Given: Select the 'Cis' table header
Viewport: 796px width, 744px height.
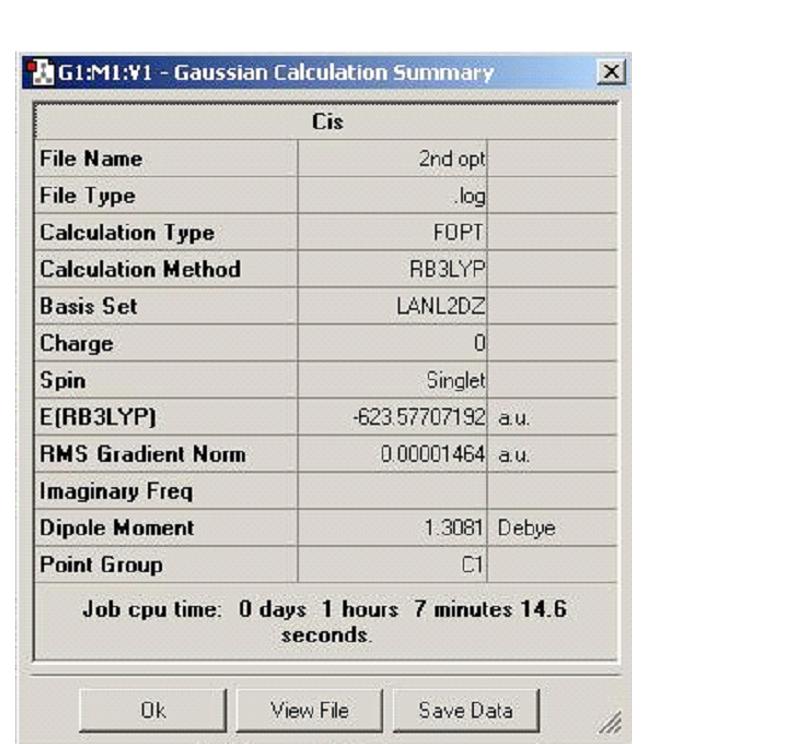Looking at the screenshot, I should coord(327,122).
